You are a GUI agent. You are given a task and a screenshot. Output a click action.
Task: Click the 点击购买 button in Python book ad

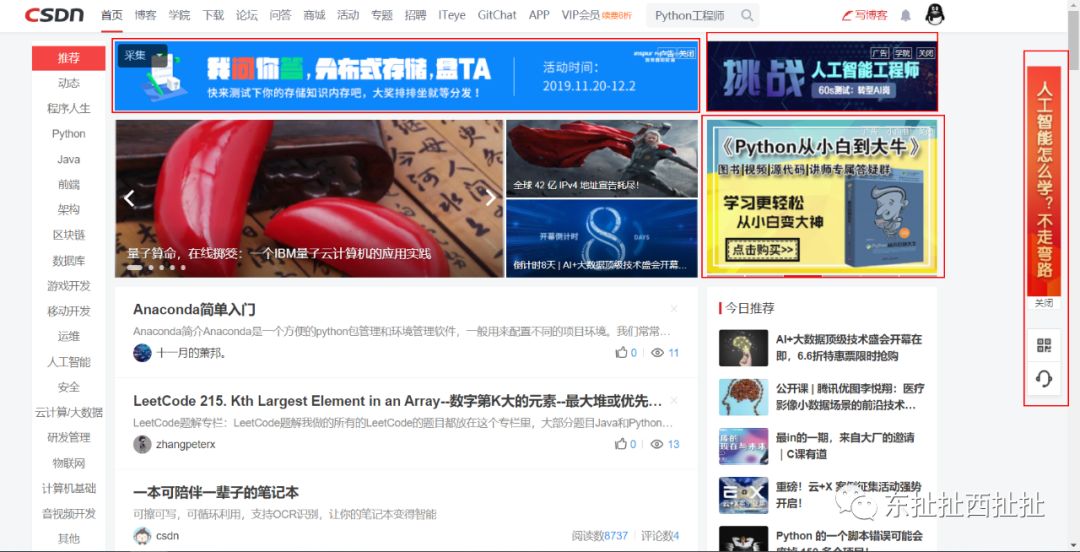tap(762, 248)
